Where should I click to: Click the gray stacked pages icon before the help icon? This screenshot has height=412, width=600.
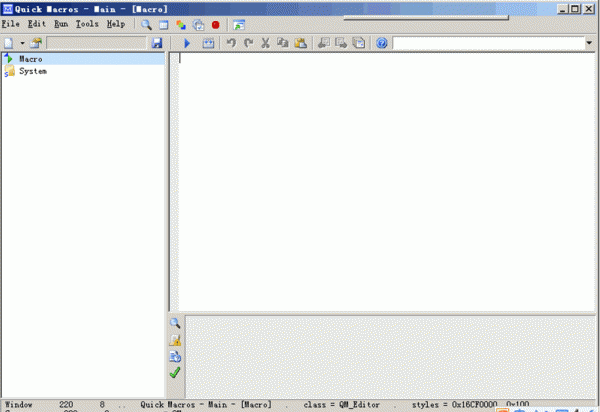[x=359, y=43]
